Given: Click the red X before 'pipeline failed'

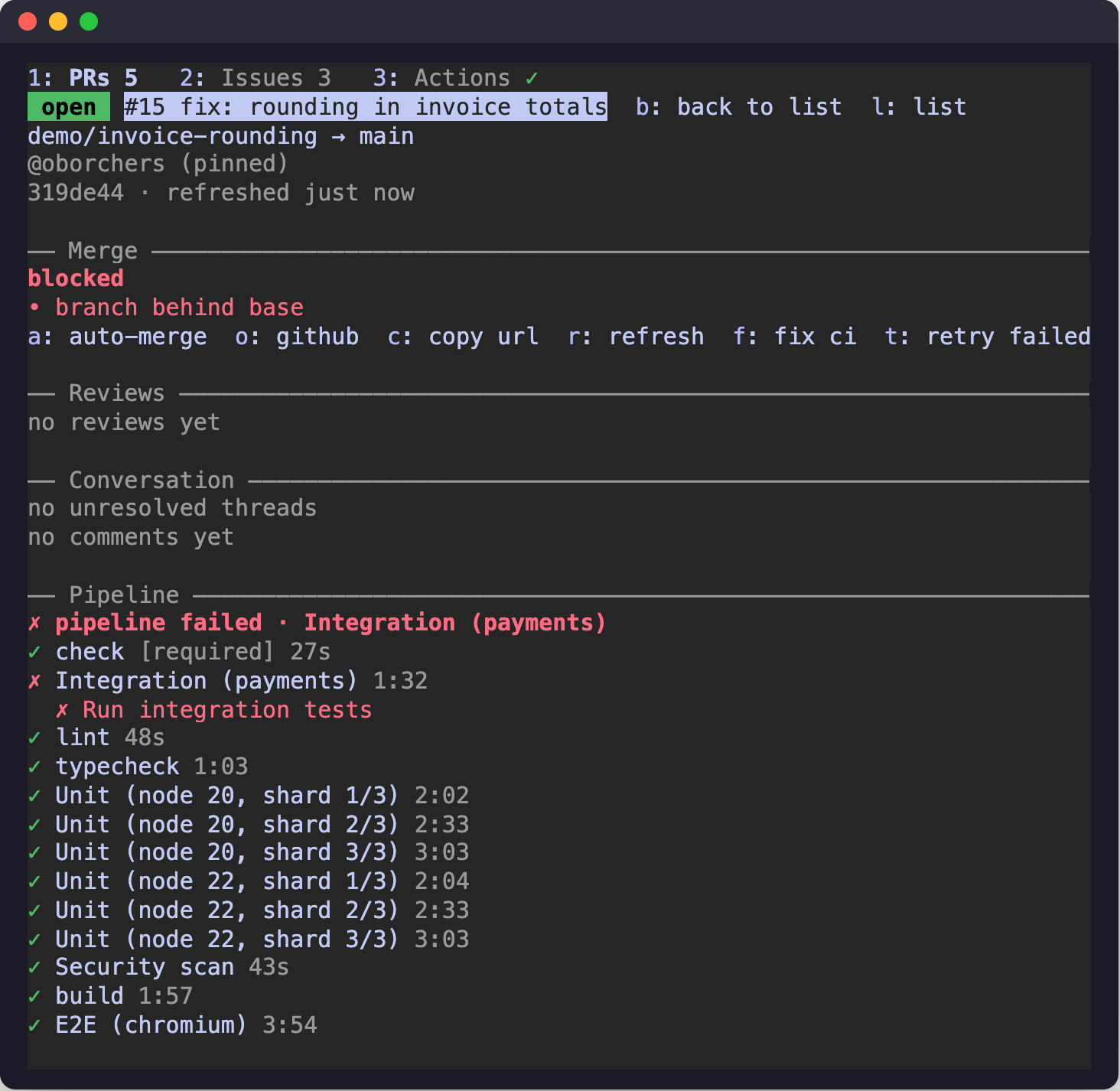Looking at the screenshot, I should point(34,624).
